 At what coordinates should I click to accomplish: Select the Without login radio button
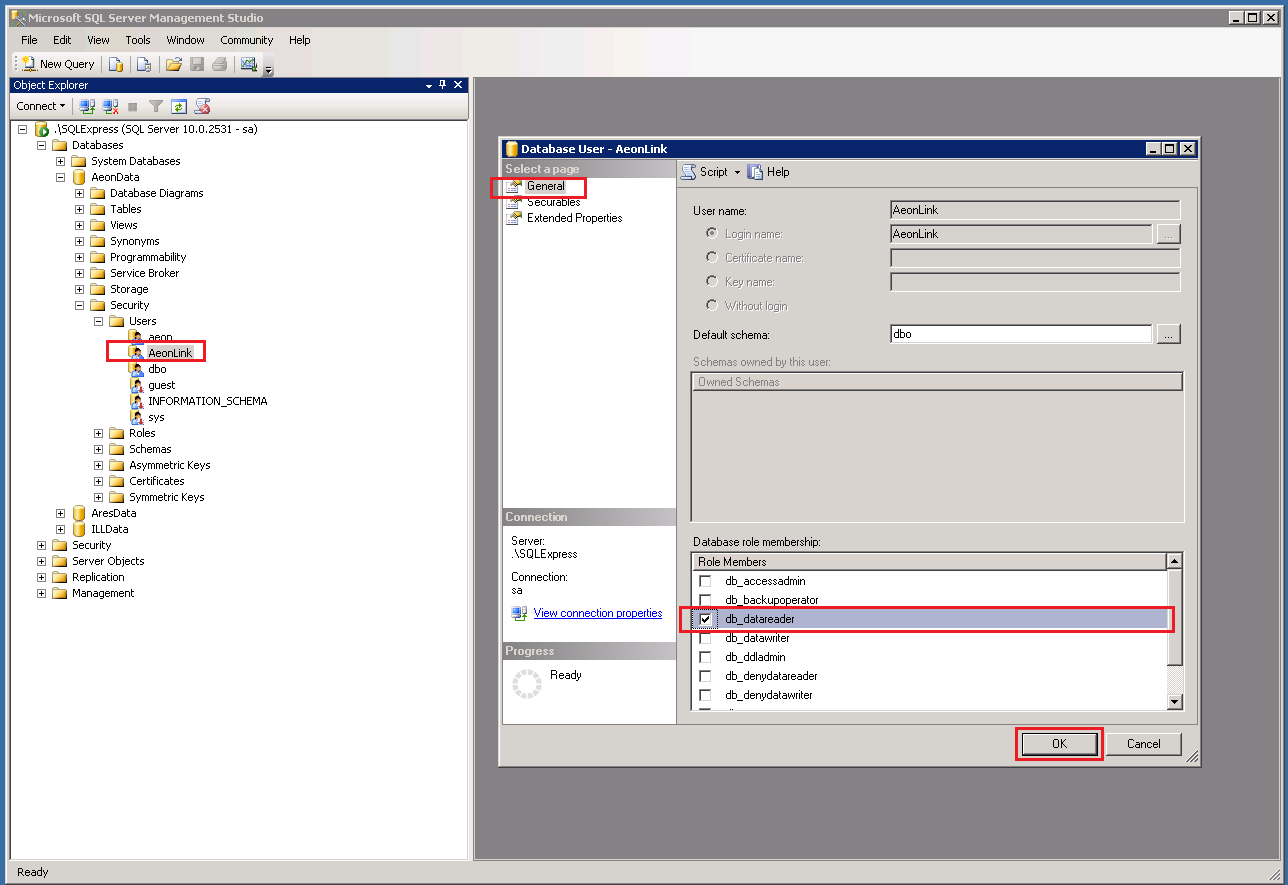click(x=711, y=305)
